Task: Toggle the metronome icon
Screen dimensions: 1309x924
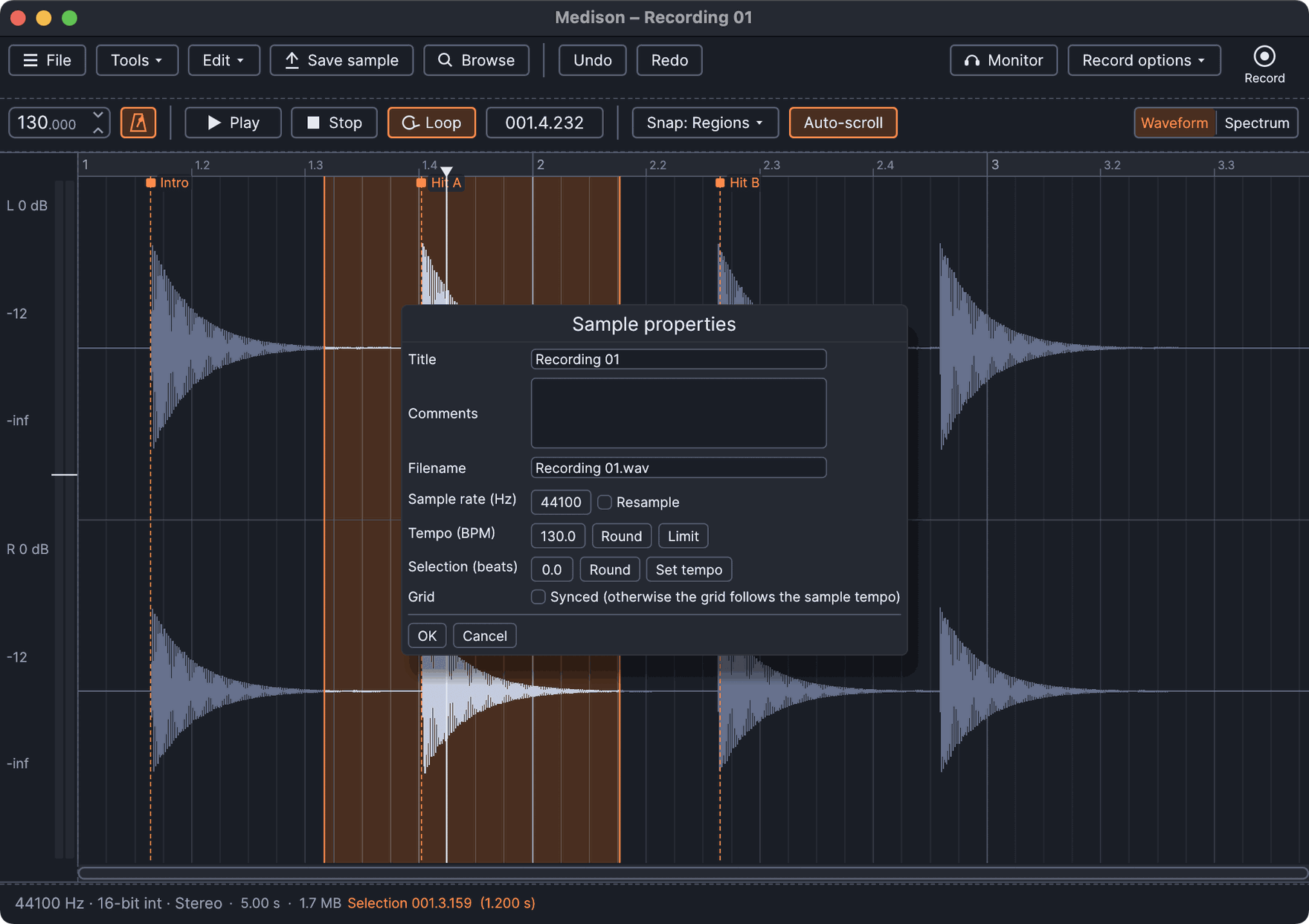Action: [138, 123]
